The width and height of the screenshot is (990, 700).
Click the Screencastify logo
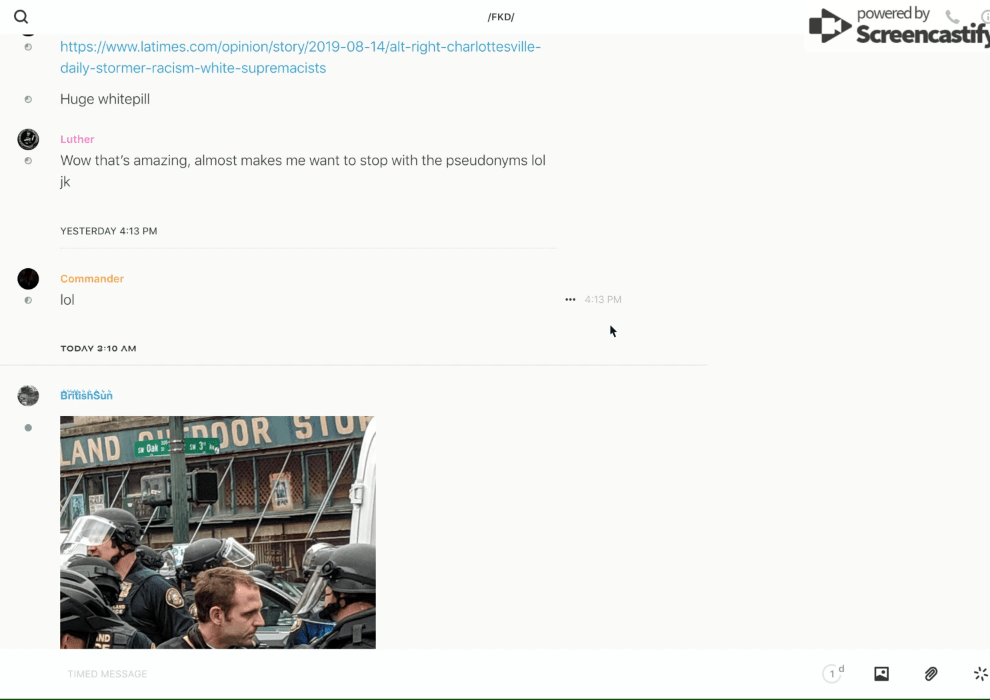click(896, 27)
